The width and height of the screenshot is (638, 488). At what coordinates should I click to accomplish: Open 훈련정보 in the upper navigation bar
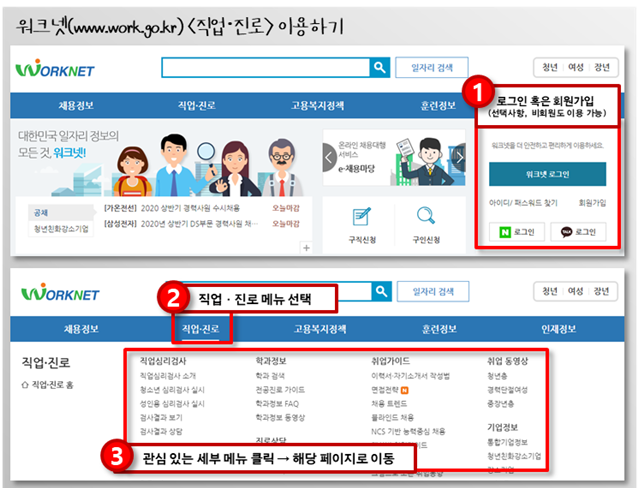coord(438,105)
